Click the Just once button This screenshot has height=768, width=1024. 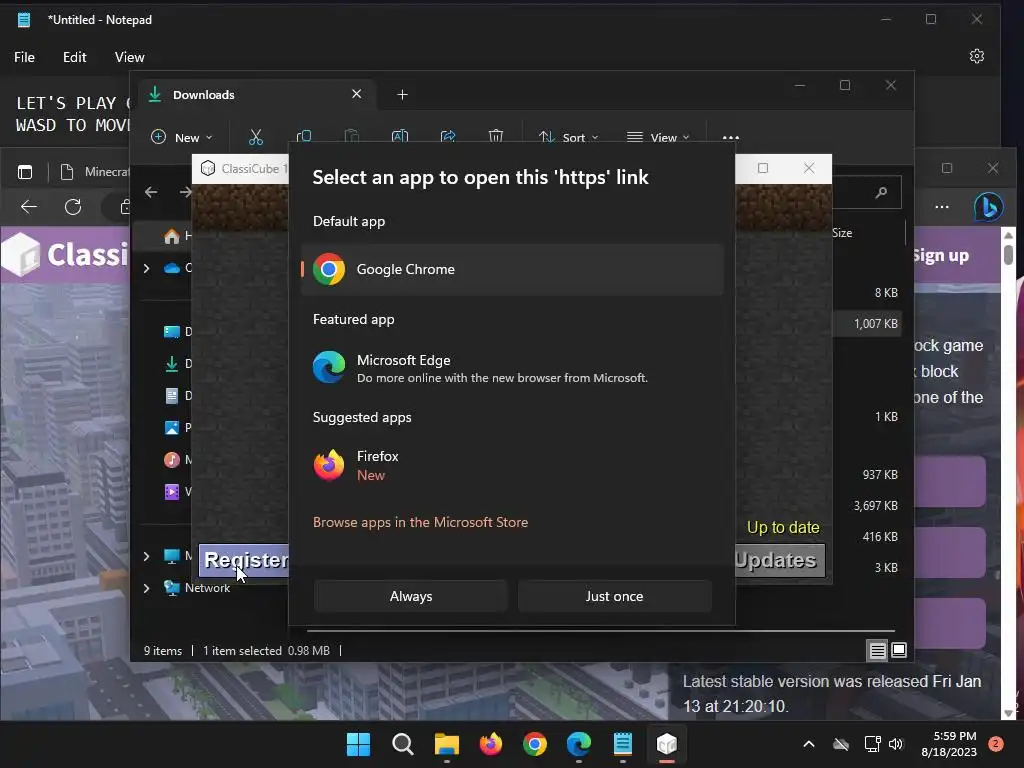[615, 596]
